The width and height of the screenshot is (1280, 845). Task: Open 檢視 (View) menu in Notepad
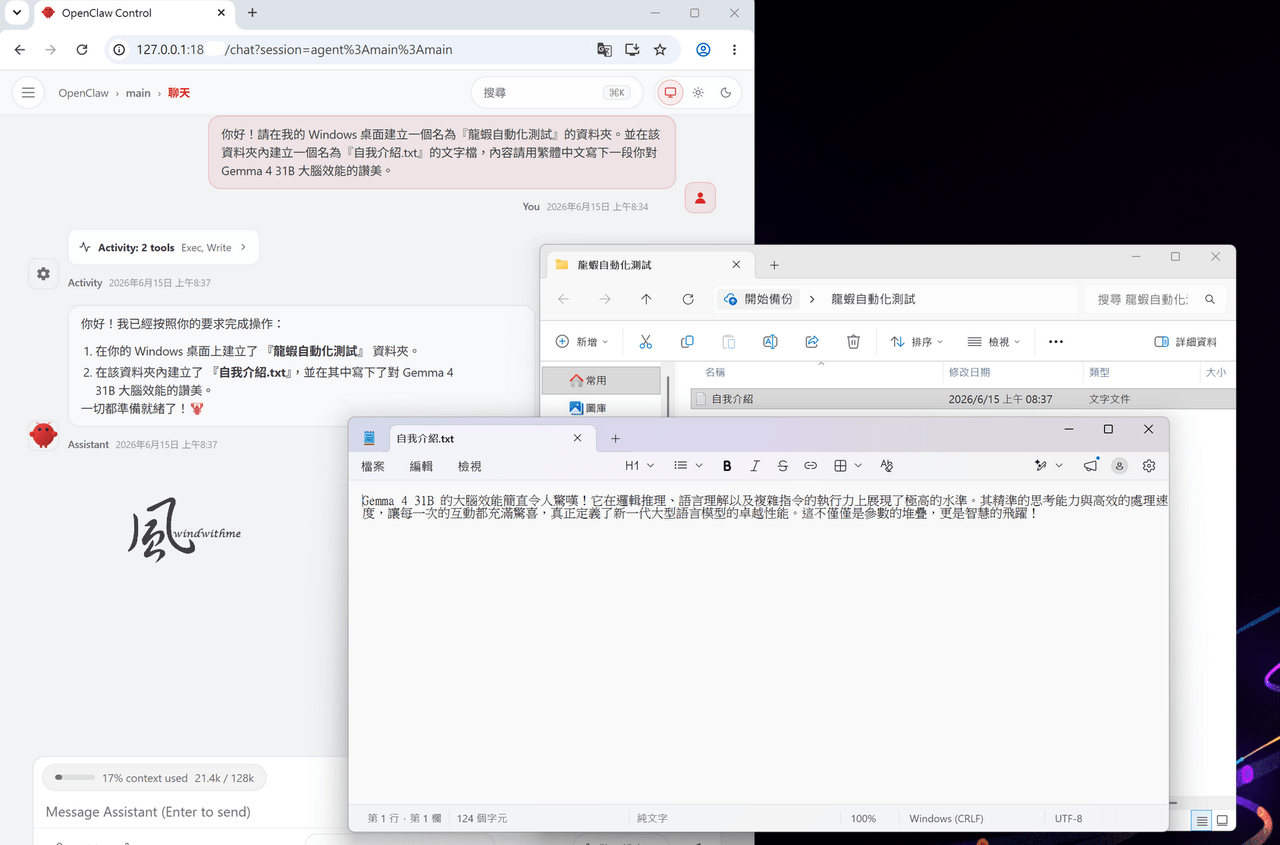(469, 466)
